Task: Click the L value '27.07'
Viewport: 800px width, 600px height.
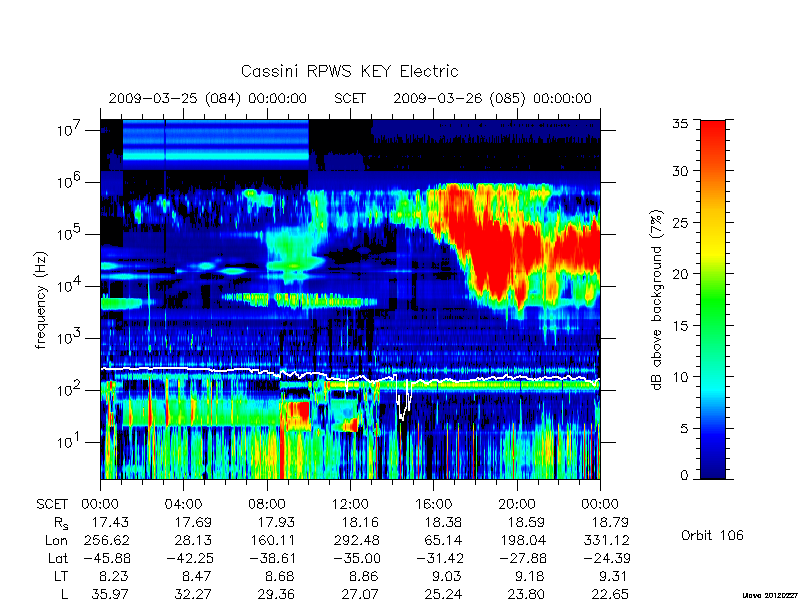Action: [x=360, y=594]
